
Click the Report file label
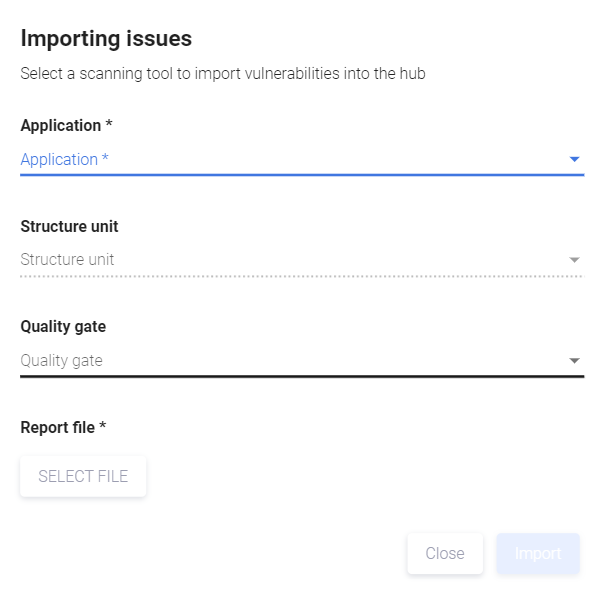(x=63, y=428)
